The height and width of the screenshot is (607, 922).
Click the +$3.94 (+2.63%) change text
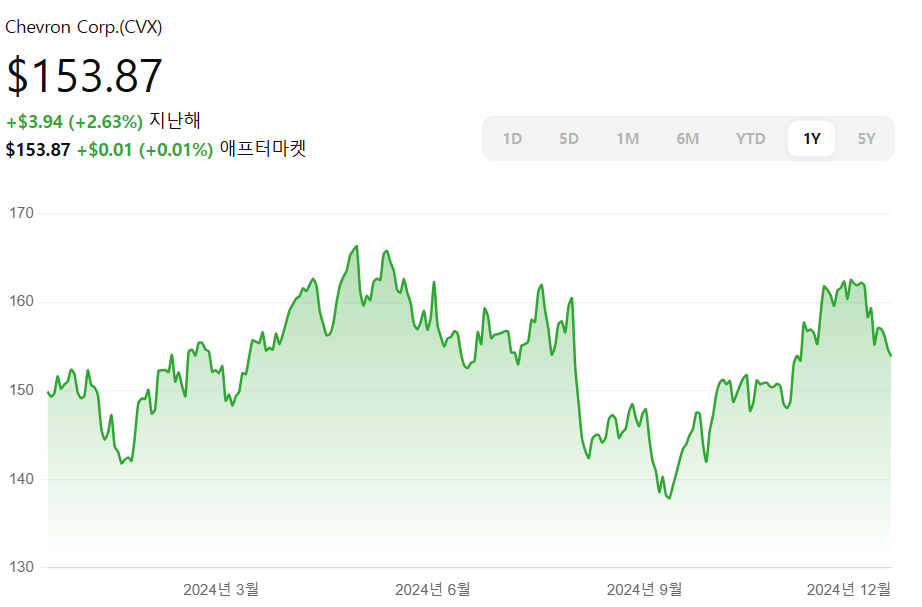[x=74, y=122]
